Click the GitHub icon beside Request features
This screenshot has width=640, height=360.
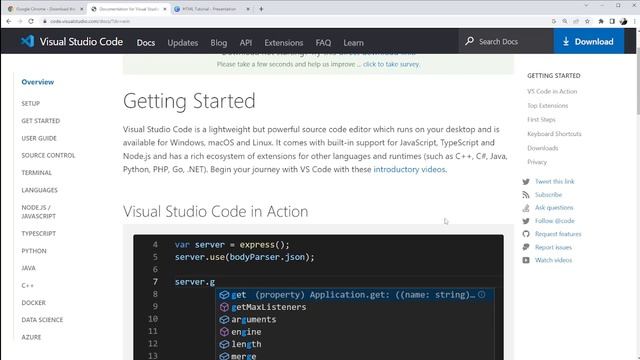(526, 234)
